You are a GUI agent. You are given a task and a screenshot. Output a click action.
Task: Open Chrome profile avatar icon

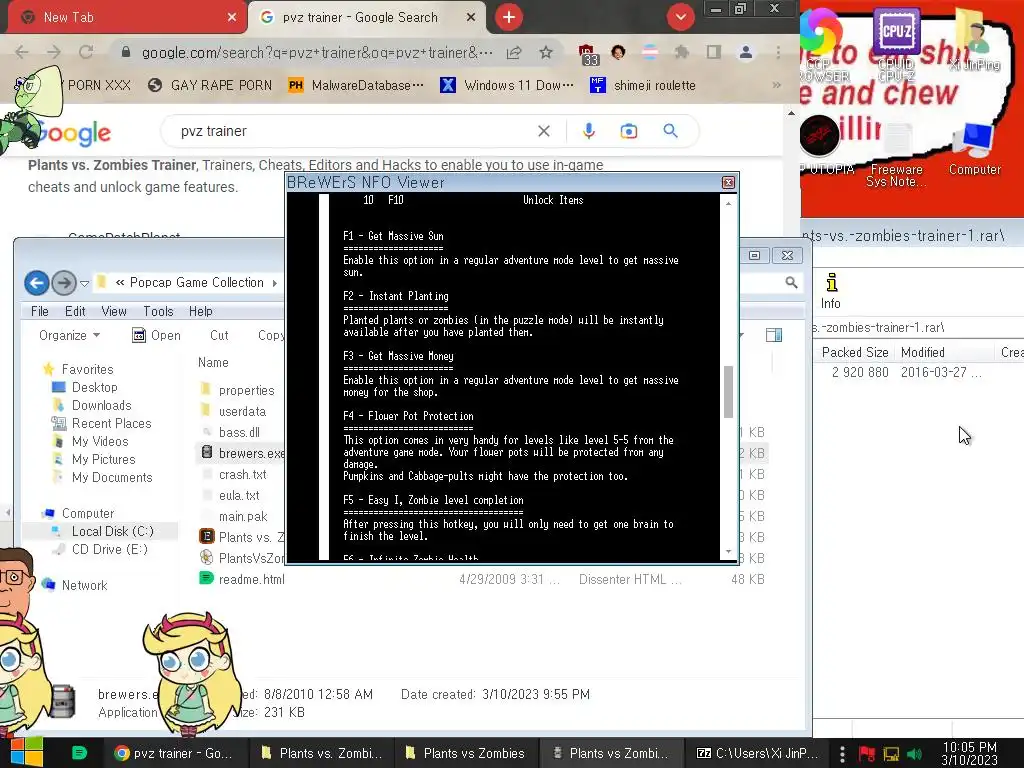coord(745,52)
